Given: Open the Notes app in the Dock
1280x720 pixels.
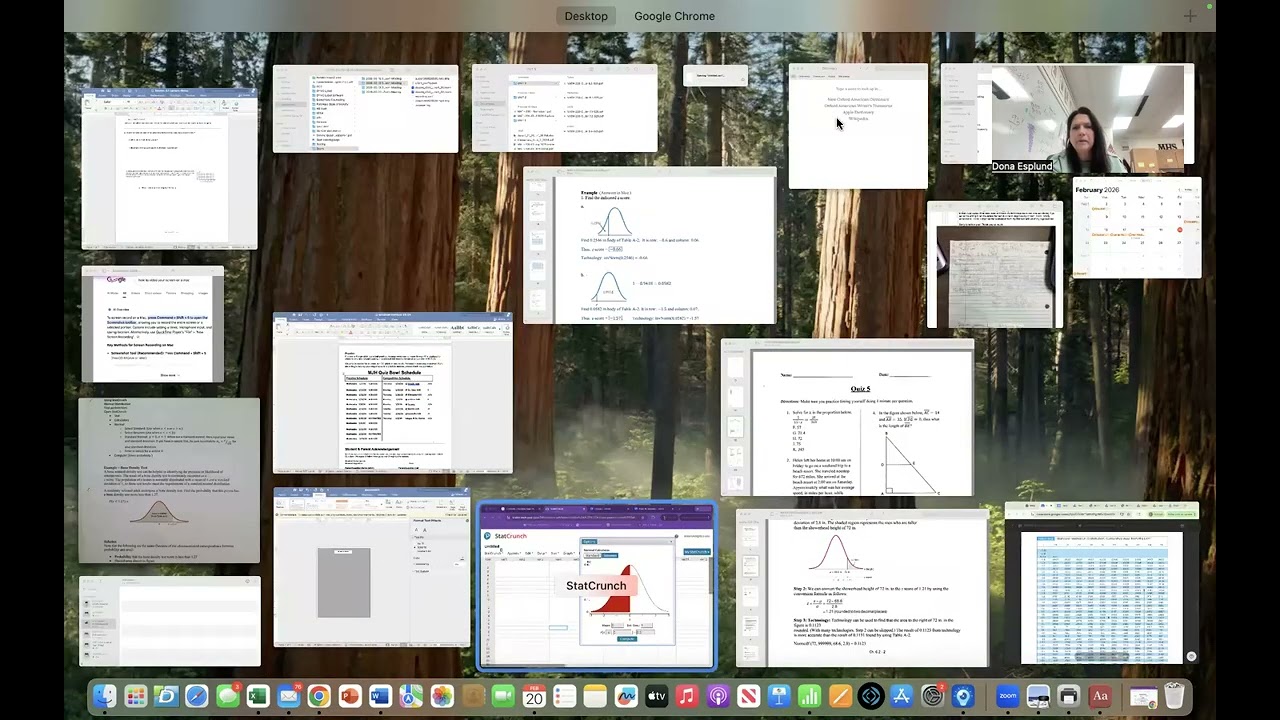Looking at the screenshot, I should click(594, 696).
